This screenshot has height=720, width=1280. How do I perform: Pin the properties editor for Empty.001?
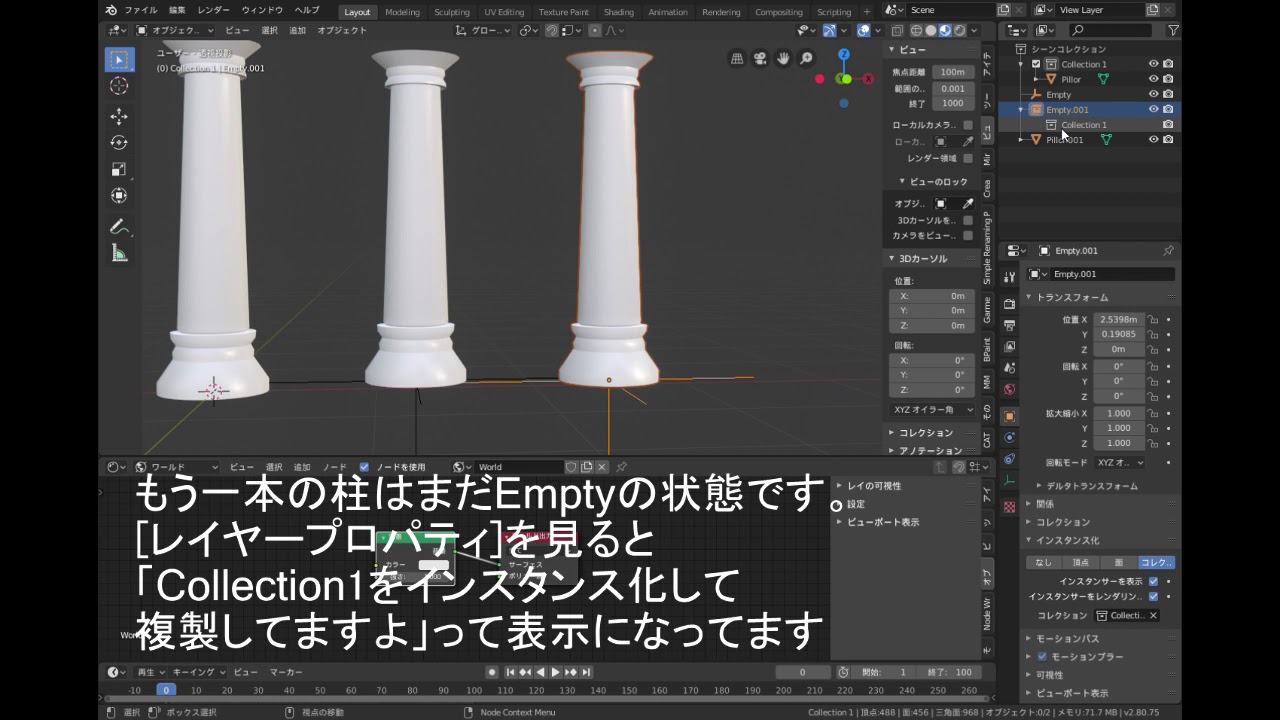1168,250
